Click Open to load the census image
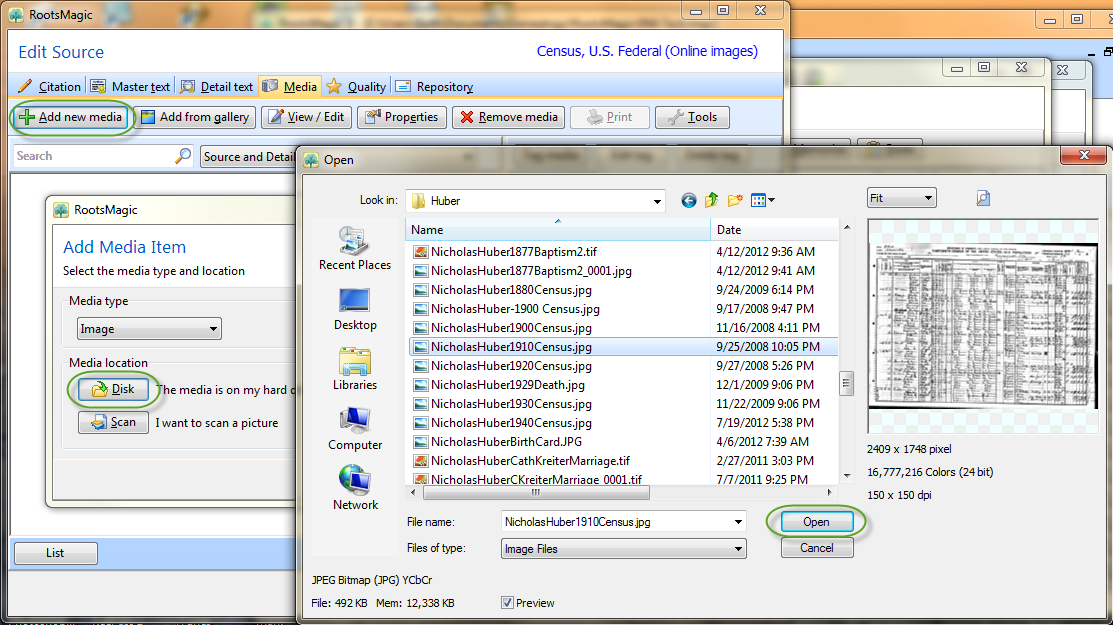The width and height of the screenshot is (1113, 625). point(816,522)
